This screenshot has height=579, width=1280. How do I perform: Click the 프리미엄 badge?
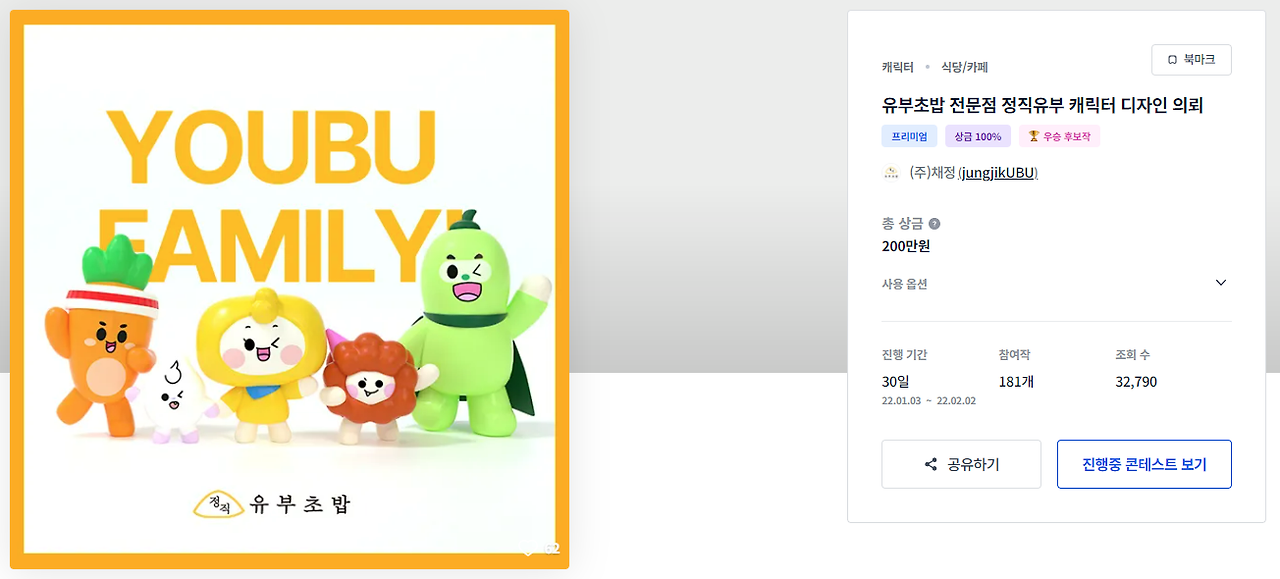coord(909,136)
